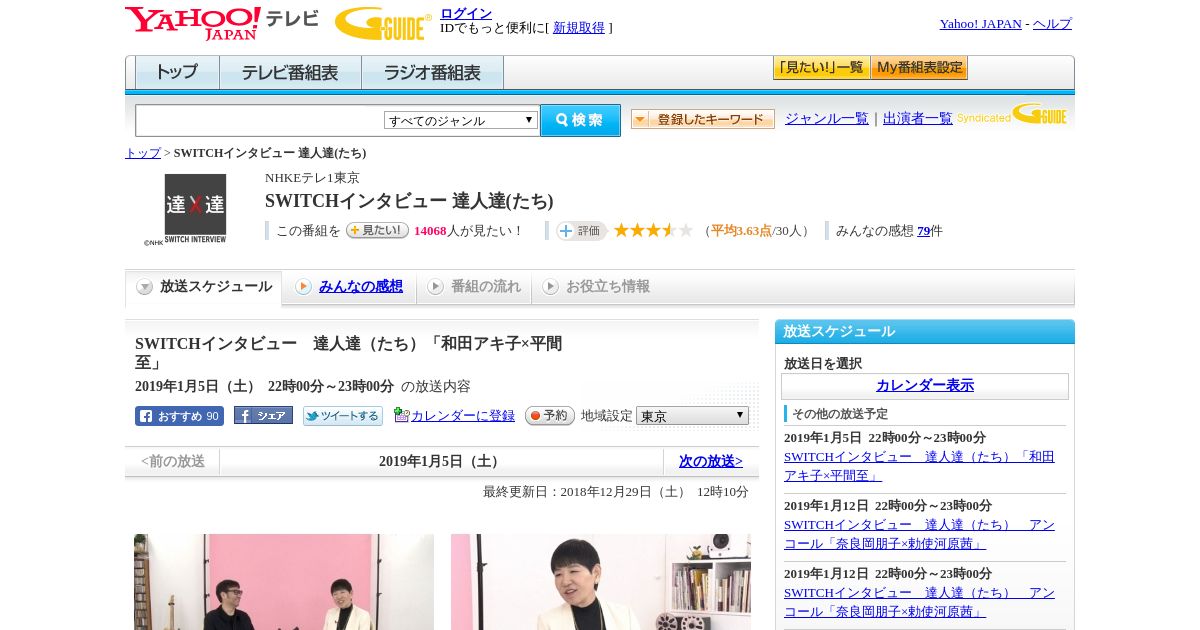Open the ログイン link
This screenshot has width=1200, height=630.
(x=466, y=13)
